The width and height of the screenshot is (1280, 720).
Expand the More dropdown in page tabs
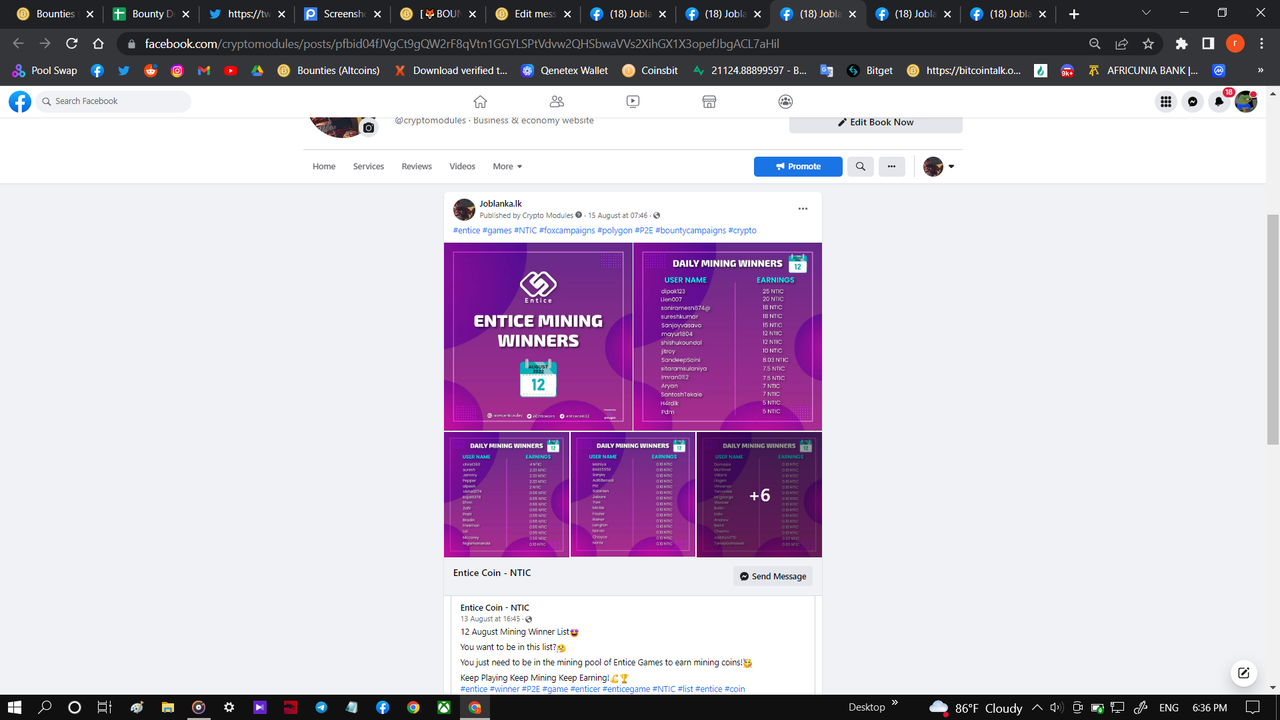[507, 166]
